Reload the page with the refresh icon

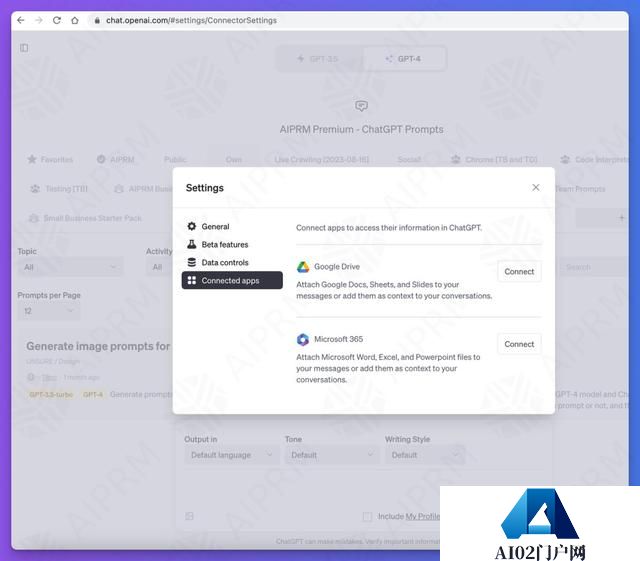point(57,20)
